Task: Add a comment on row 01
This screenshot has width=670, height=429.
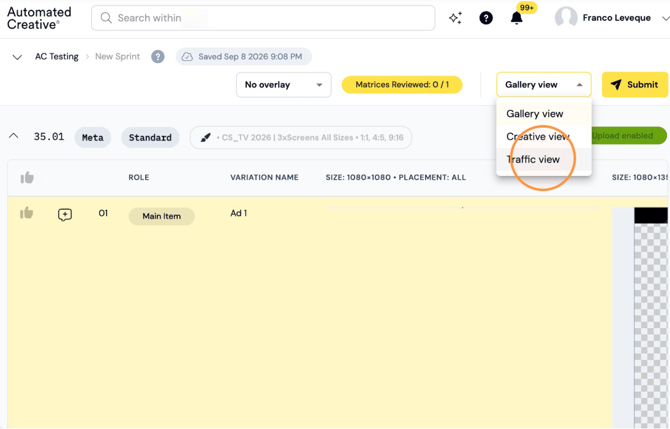Action: point(65,214)
